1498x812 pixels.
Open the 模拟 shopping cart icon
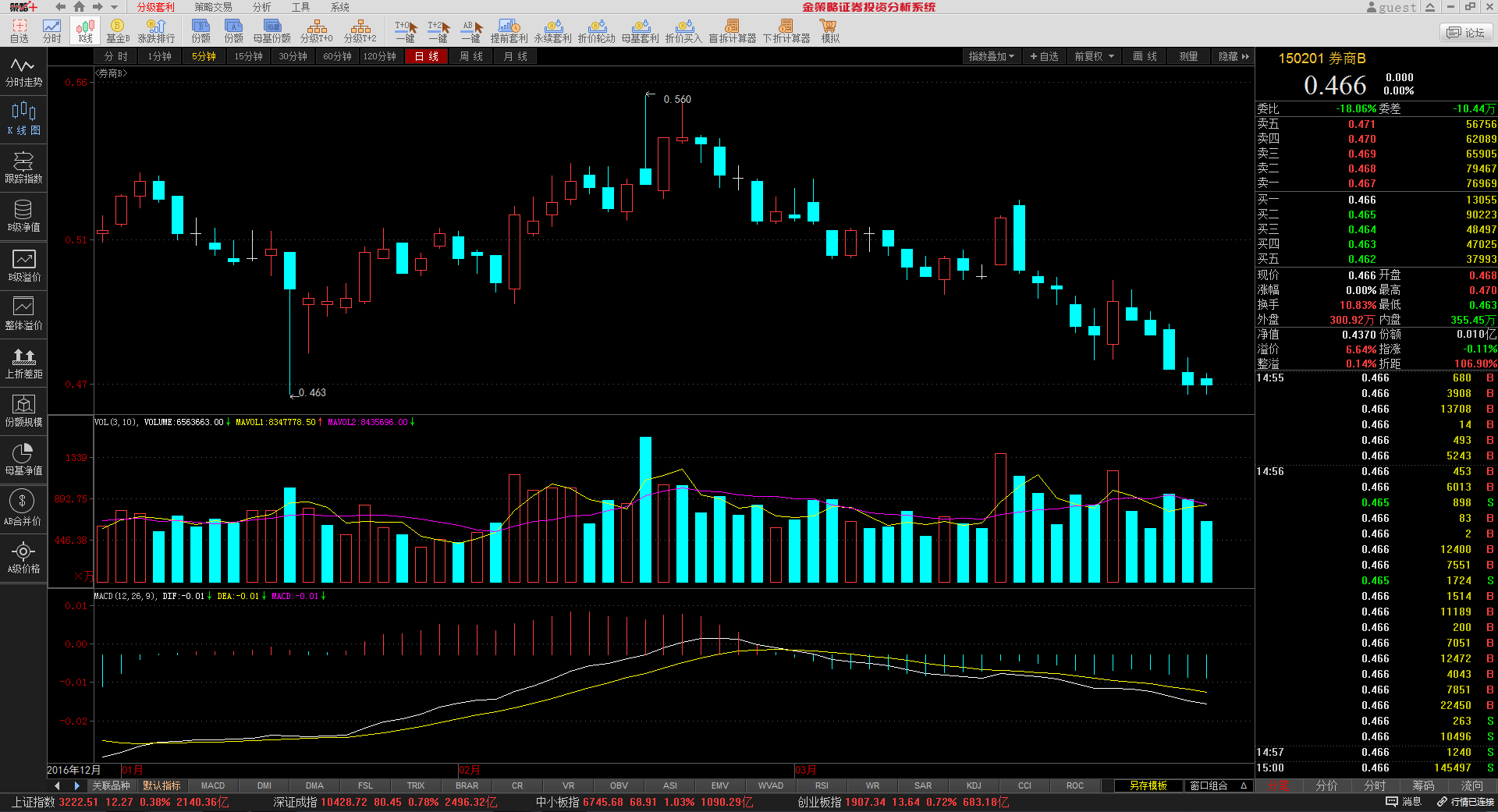[829, 31]
